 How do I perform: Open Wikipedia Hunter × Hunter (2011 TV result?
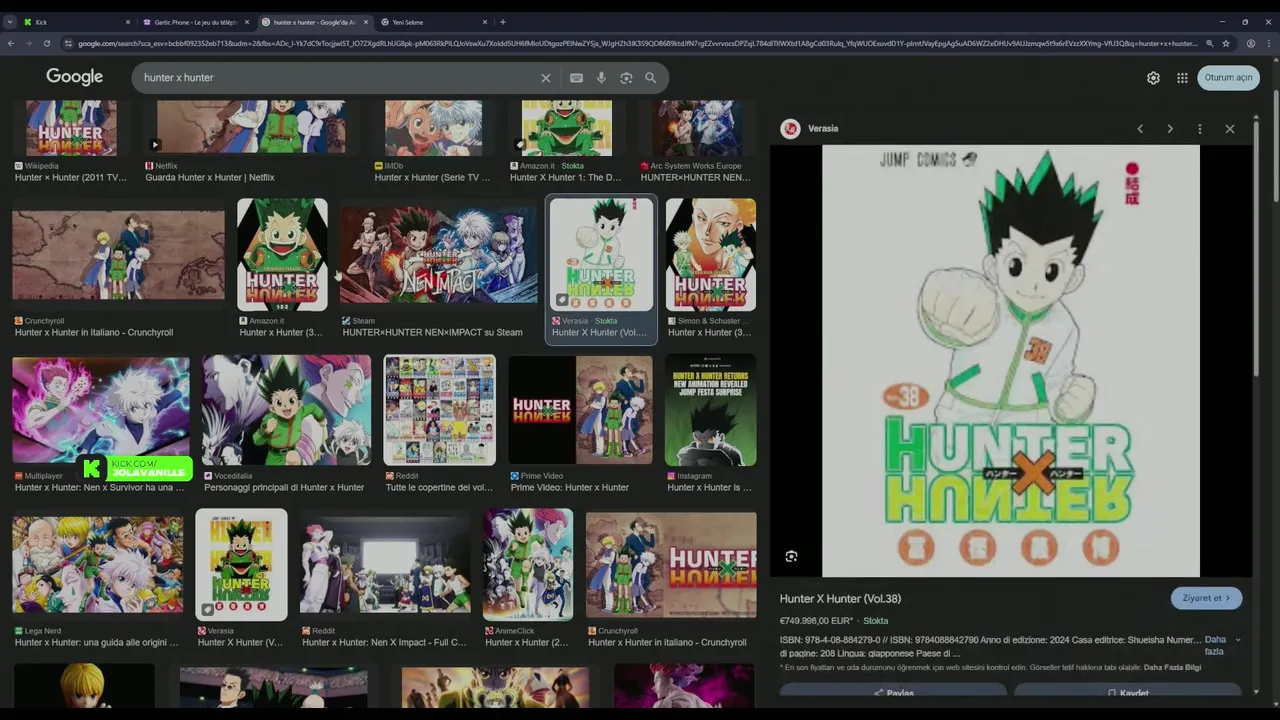pos(71,178)
